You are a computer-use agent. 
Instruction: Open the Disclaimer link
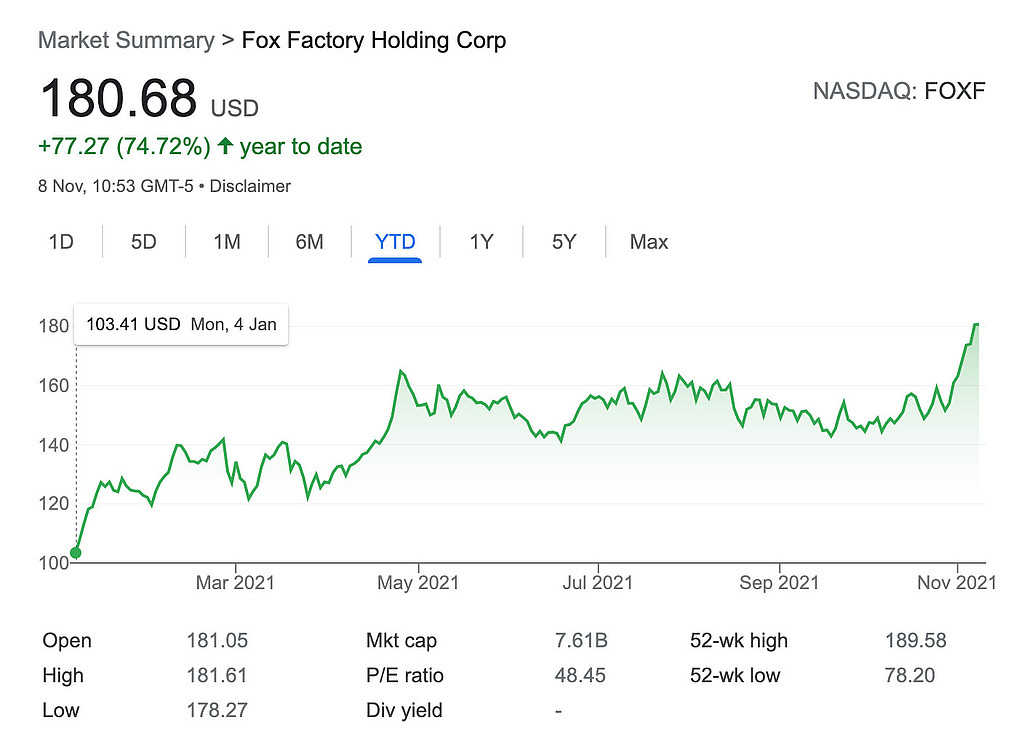(250, 186)
